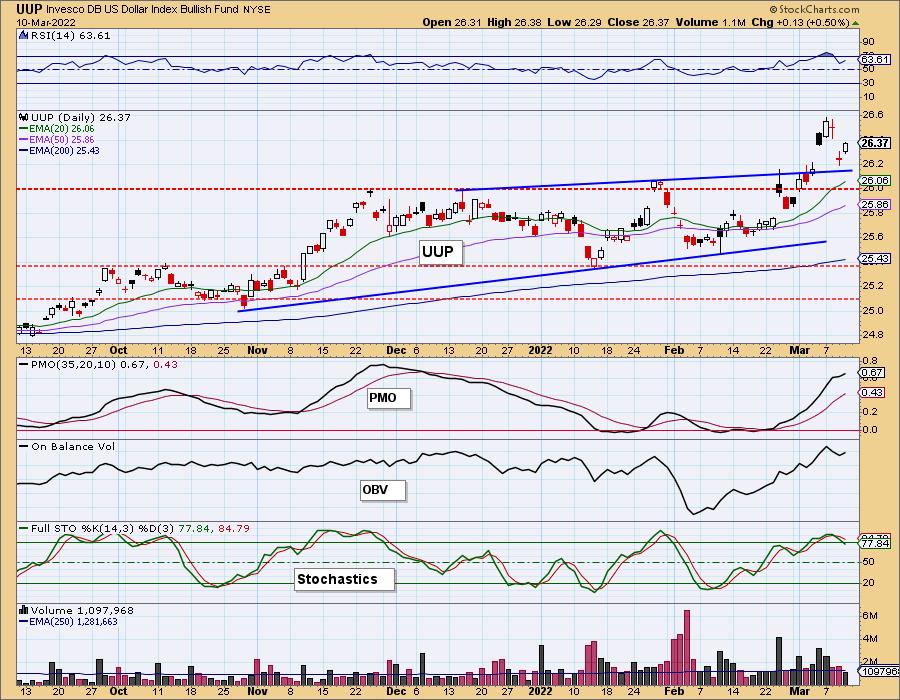Image resolution: width=900 pixels, height=700 pixels.
Task: Click the OBV annotation box
Action: pyautogui.click(x=382, y=490)
